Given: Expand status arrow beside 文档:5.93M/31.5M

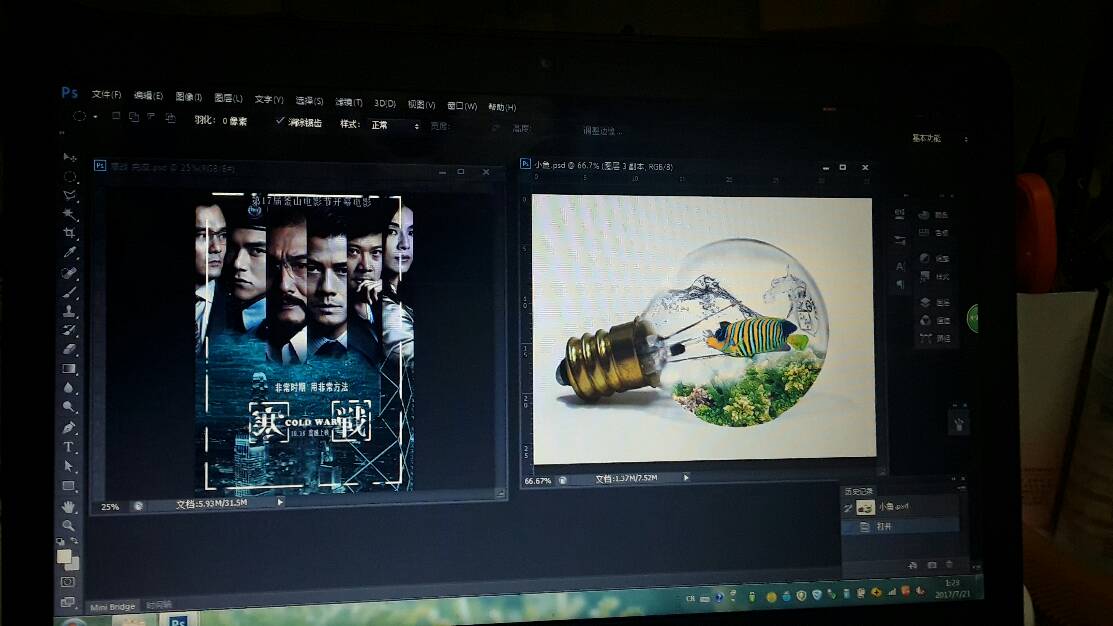Looking at the screenshot, I should (x=280, y=502).
